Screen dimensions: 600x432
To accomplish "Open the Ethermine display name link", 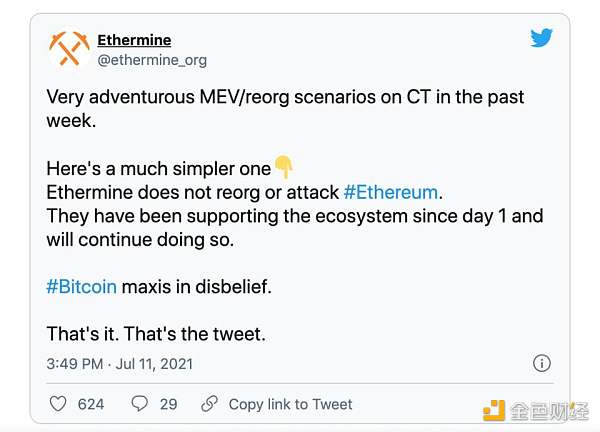I will pyautogui.click(x=134, y=40).
